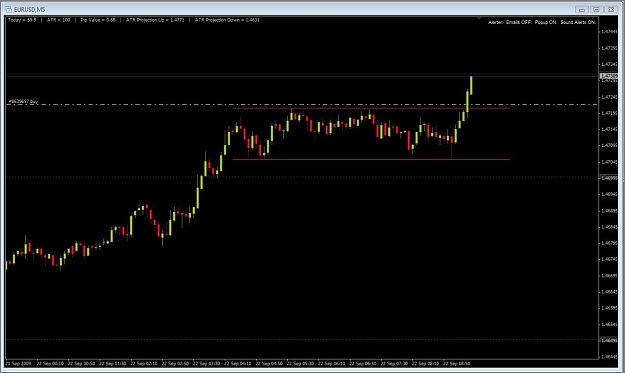Viewport: 625px width, 373px height.
Task: Maximize the EURUSD chart window
Action: [x=596, y=10]
